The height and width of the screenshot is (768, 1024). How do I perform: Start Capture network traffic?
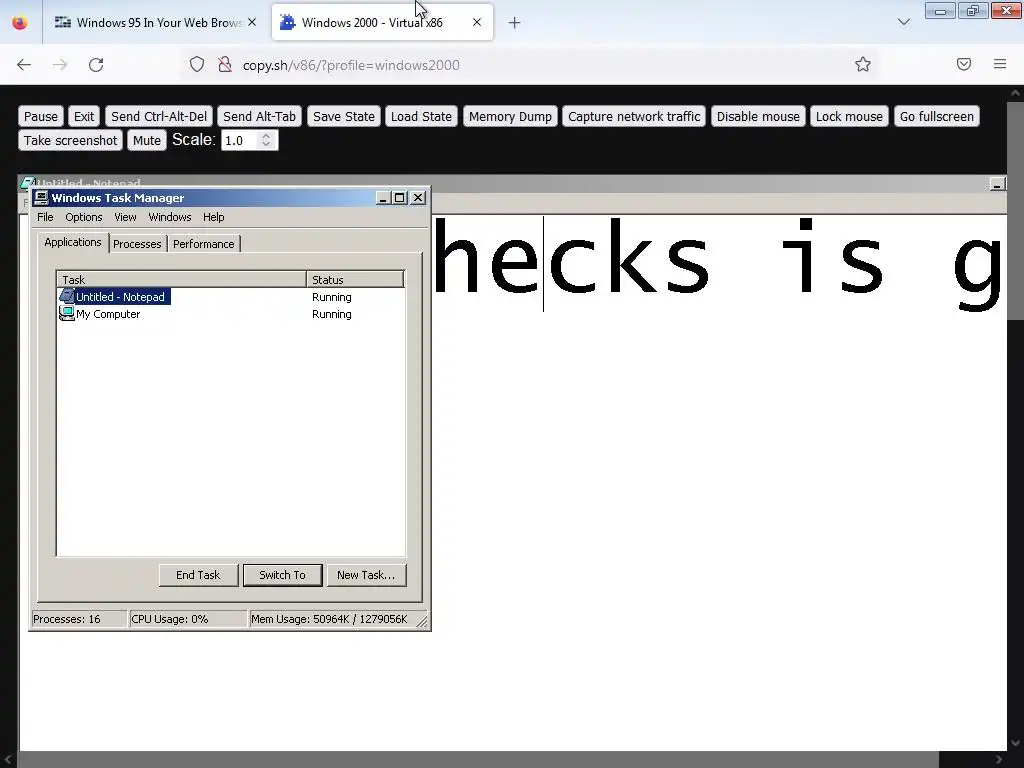(633, 116)
